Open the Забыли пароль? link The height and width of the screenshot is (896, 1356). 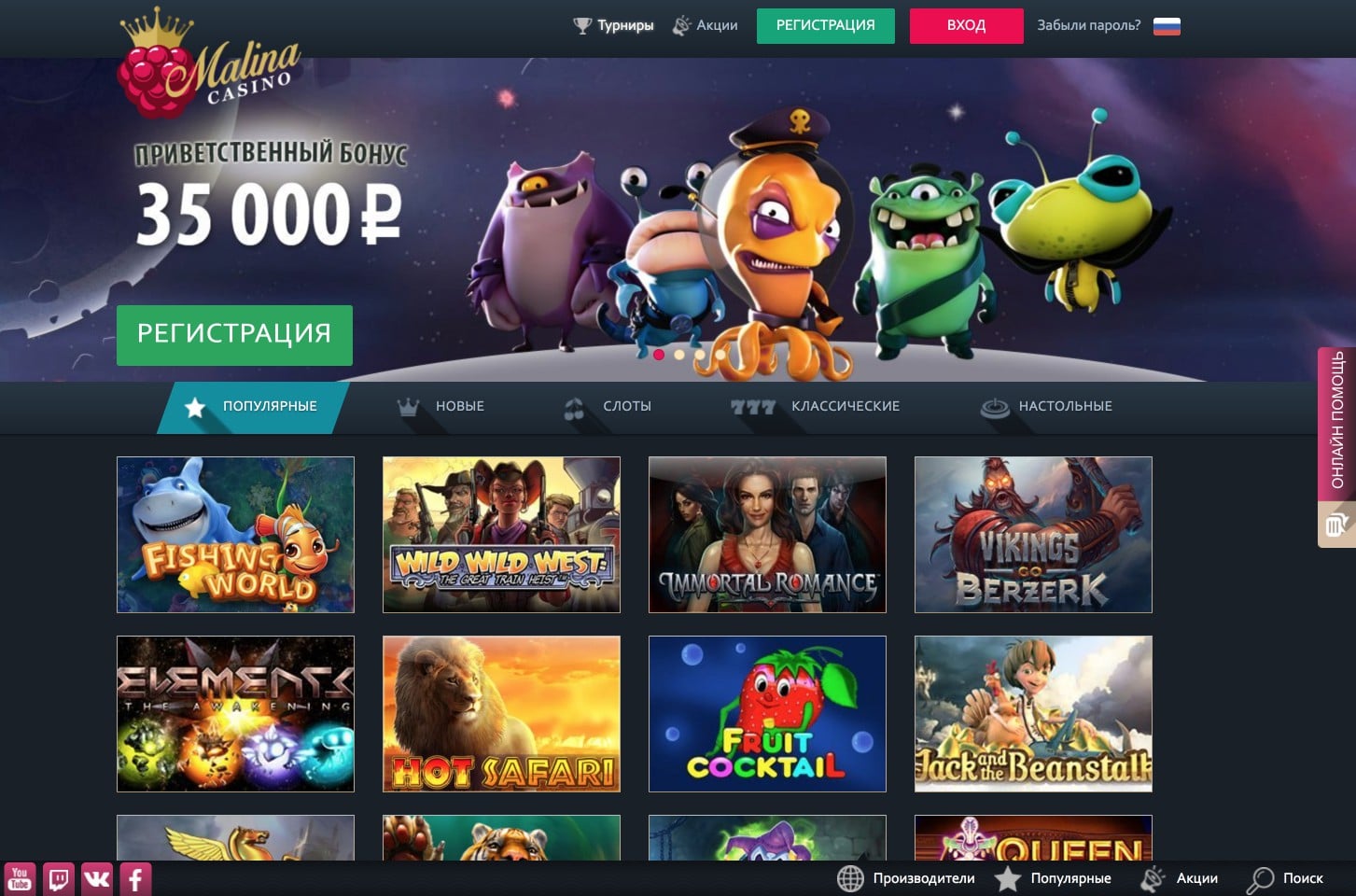(1088, 26)
